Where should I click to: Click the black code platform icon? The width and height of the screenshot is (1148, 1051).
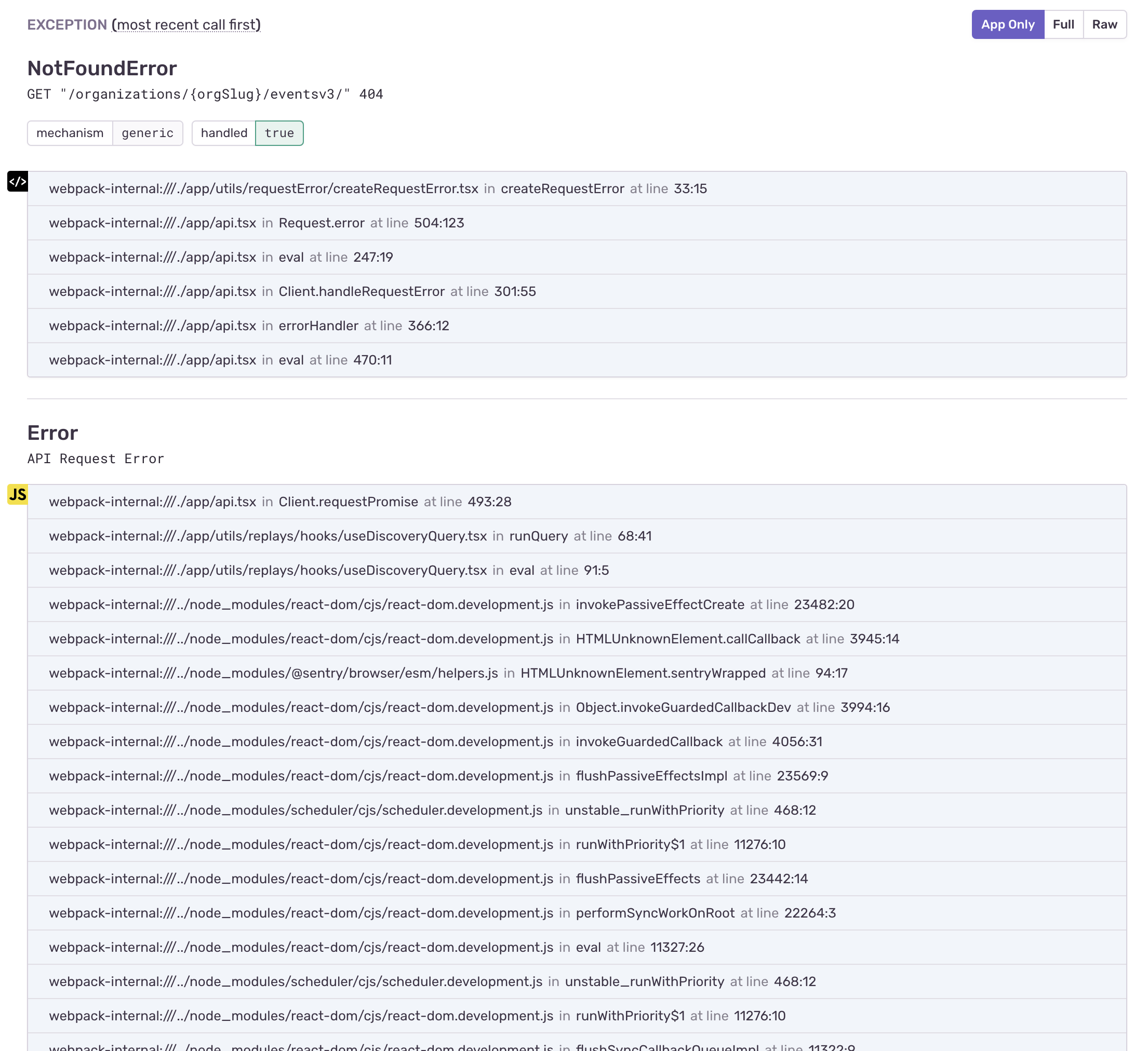[x=18, y=182]
